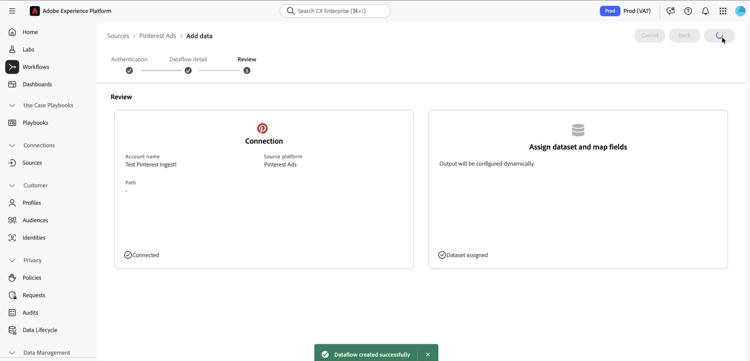Click the Home house icon
The image size is (750, 361).
coord(12,32)
